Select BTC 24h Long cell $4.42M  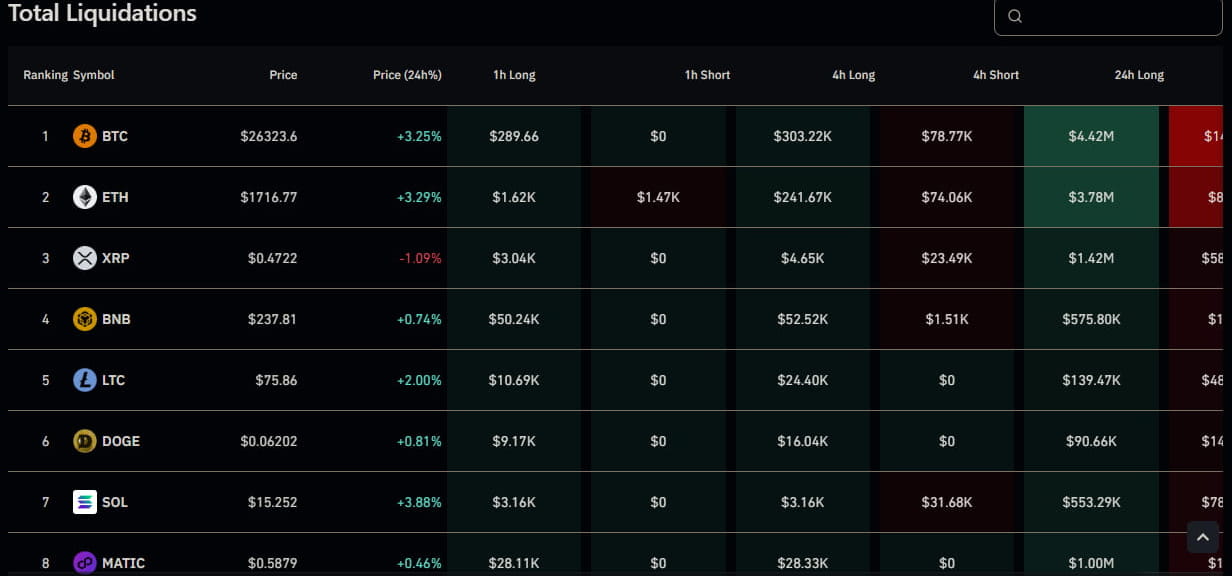pos(1091,136)
